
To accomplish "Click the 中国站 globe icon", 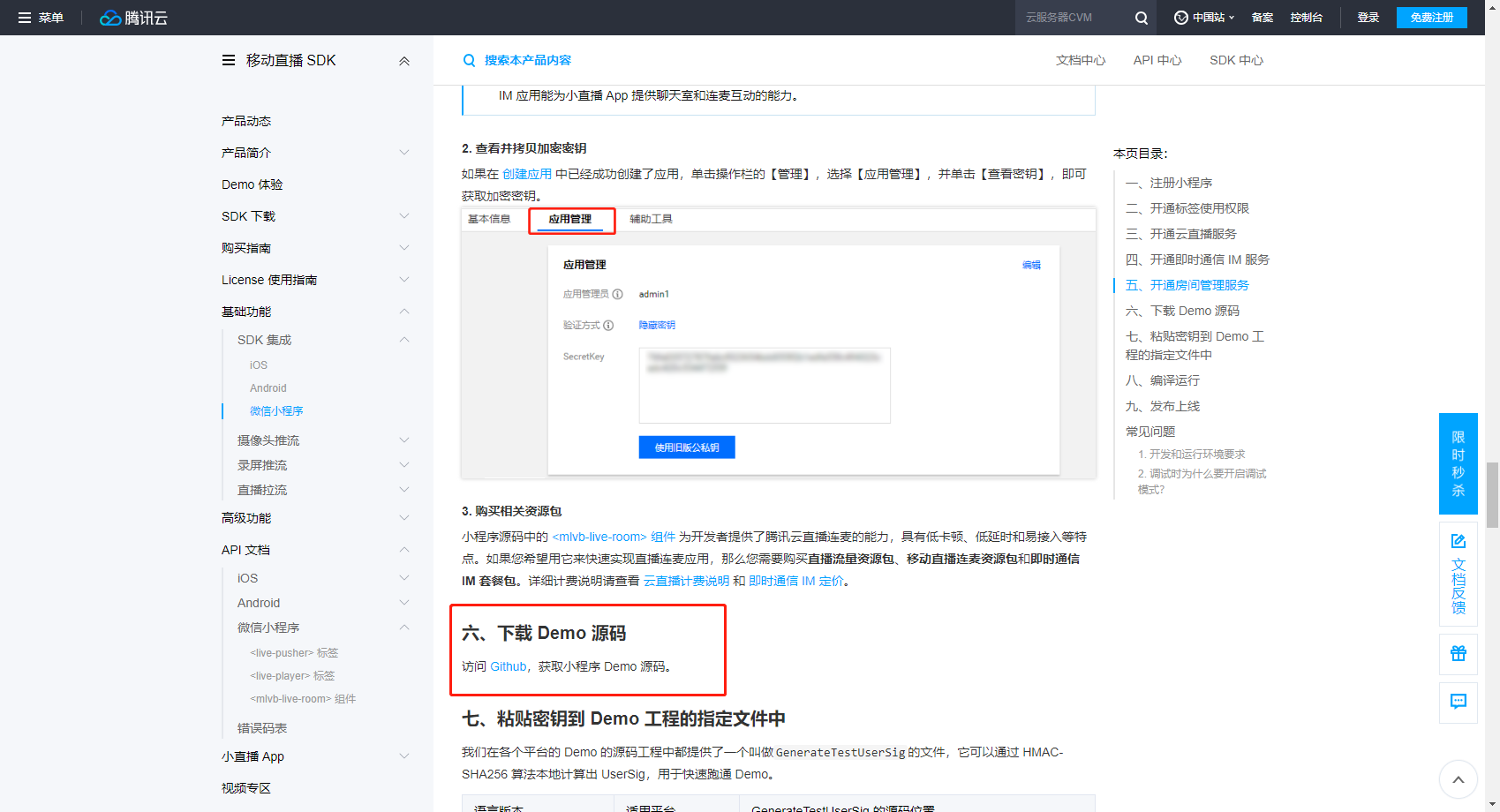I will tap(1181, 18).
